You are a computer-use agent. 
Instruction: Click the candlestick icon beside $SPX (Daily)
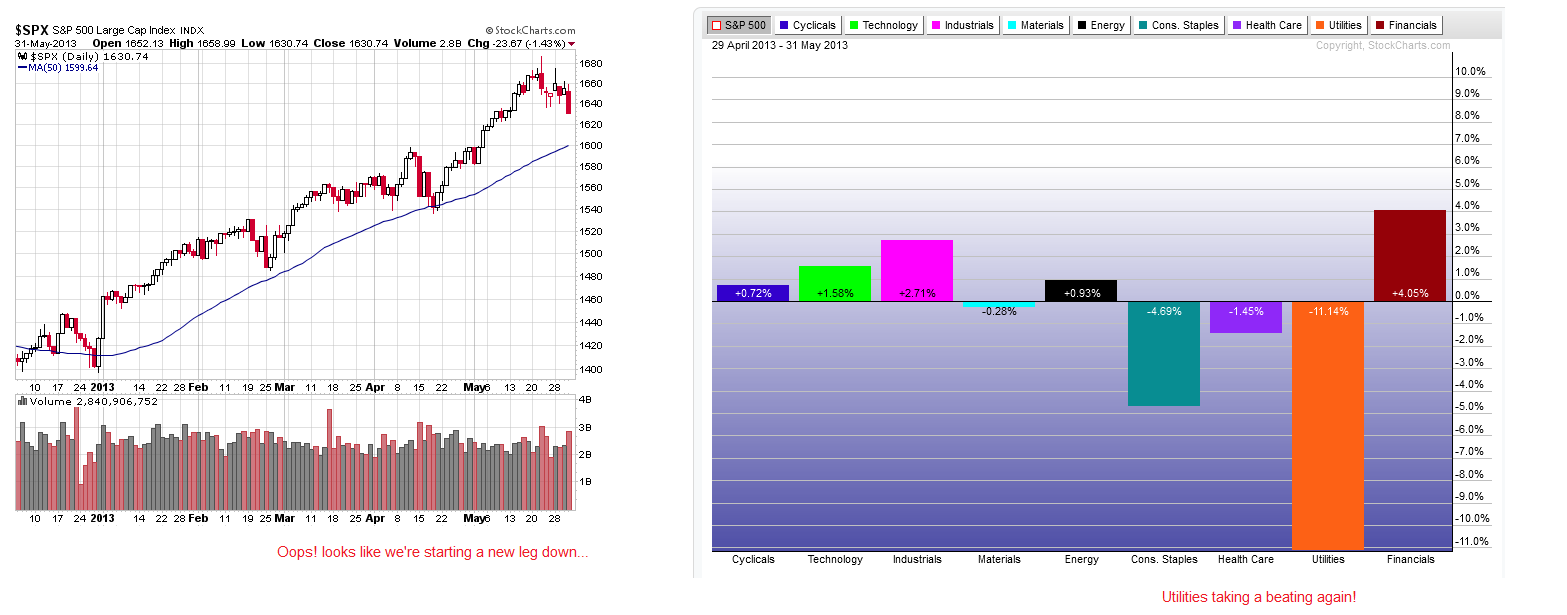pyautogui.click(x=21, y=56)
